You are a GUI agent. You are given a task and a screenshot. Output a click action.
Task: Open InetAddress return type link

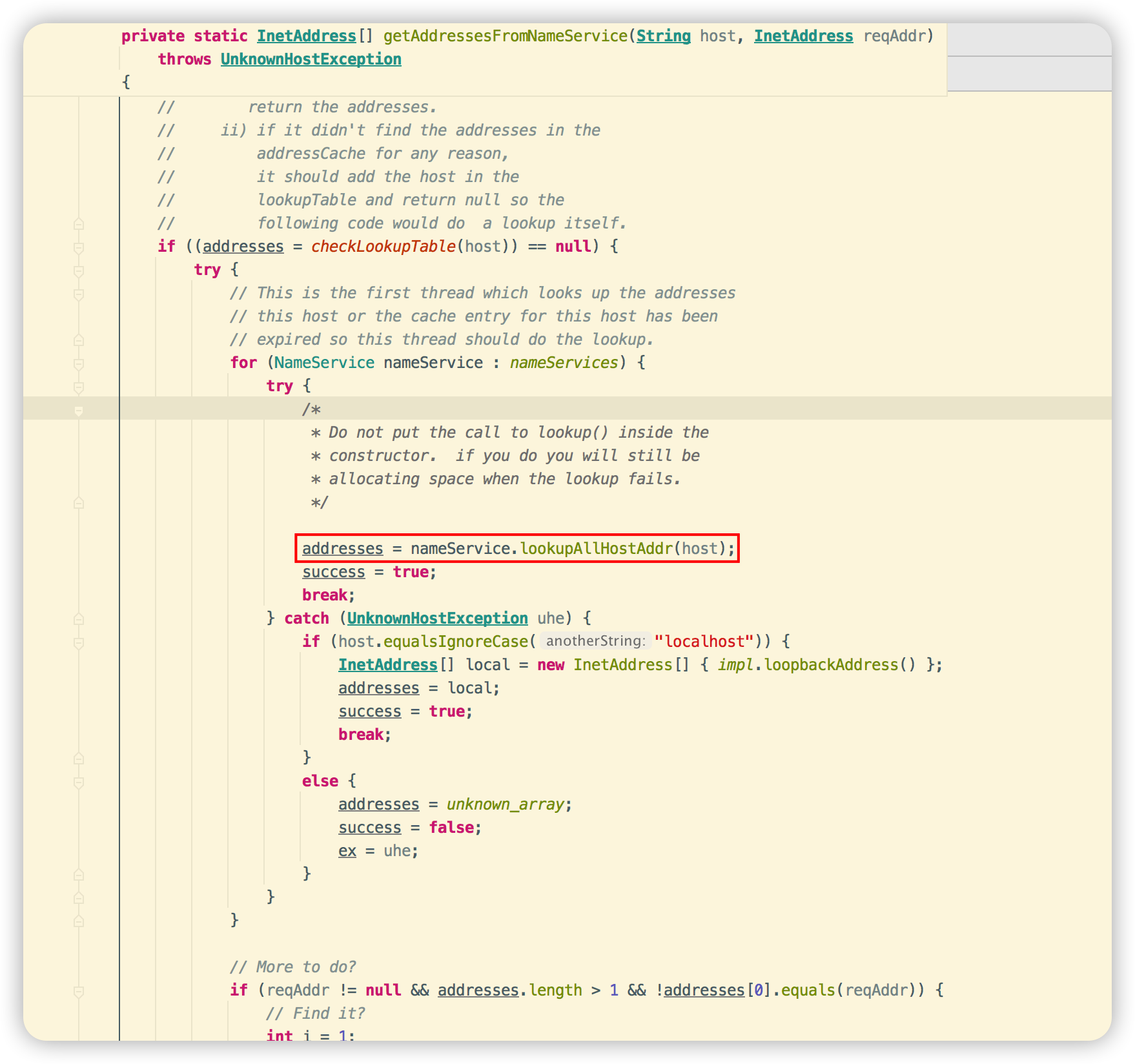pyautogui.click(x=306, y=36)
